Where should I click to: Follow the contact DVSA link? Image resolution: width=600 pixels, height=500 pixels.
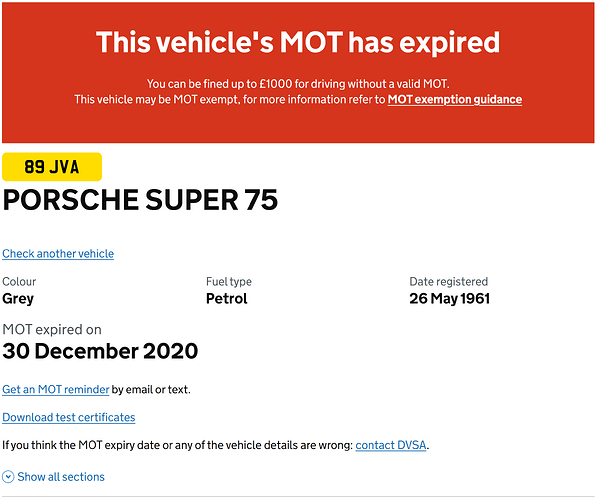coord(391,445)
